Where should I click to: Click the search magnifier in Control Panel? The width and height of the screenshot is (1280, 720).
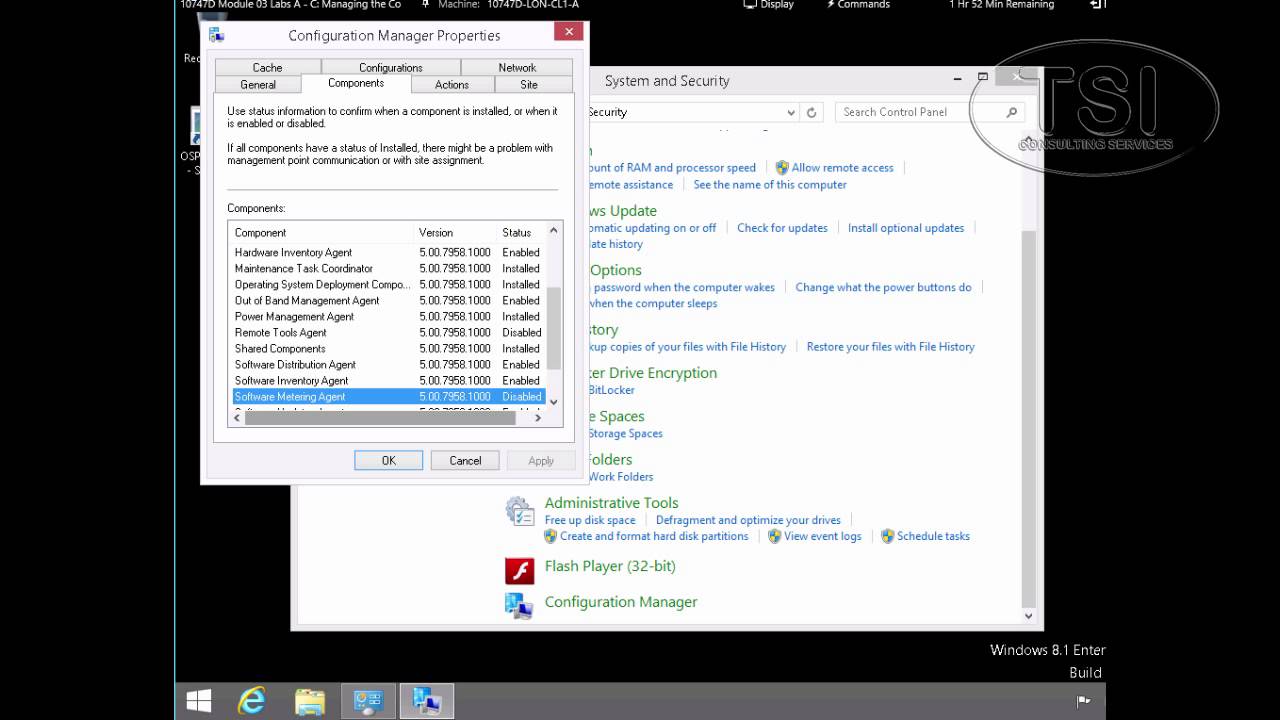(1012, 112)
